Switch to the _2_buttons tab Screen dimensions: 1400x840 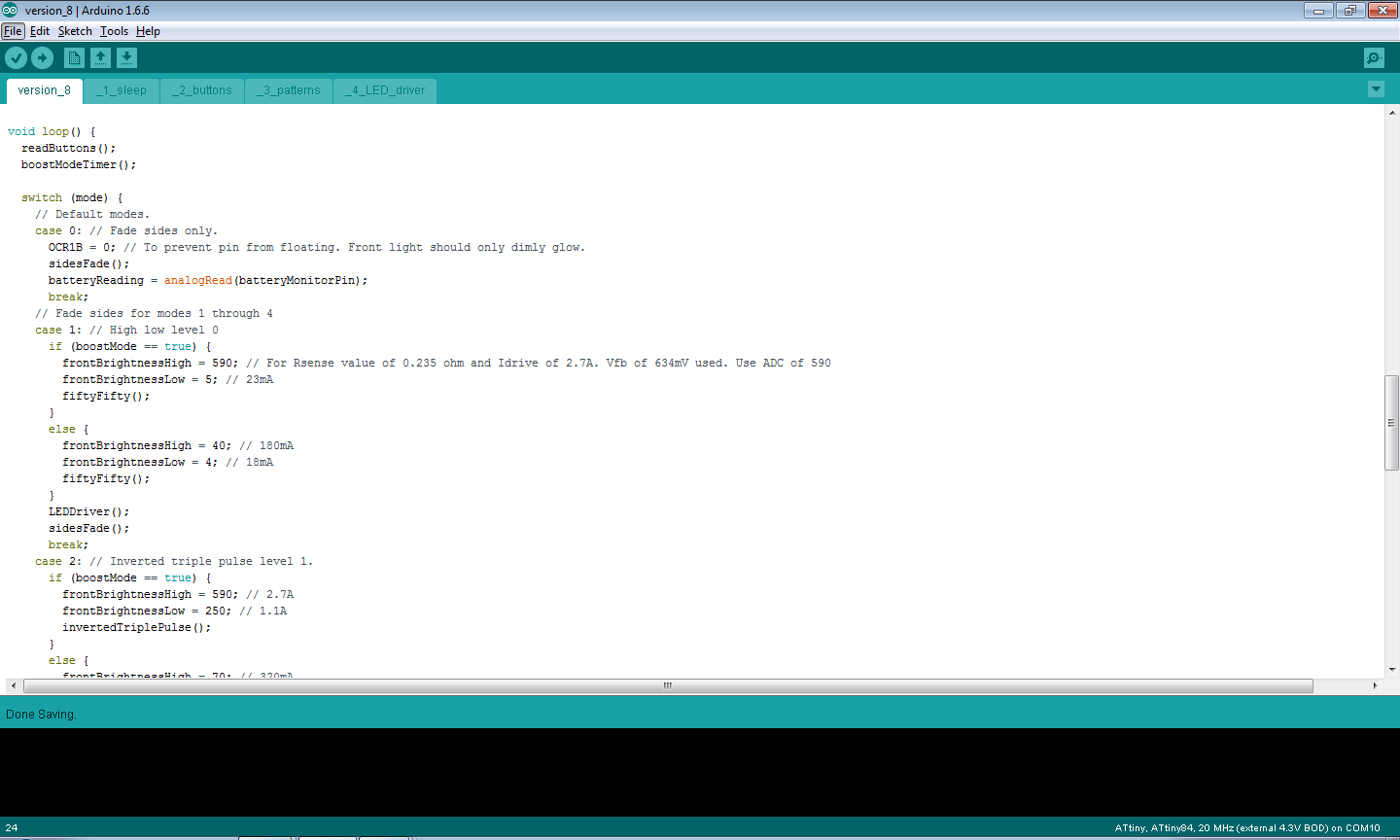tap(201, 90)
